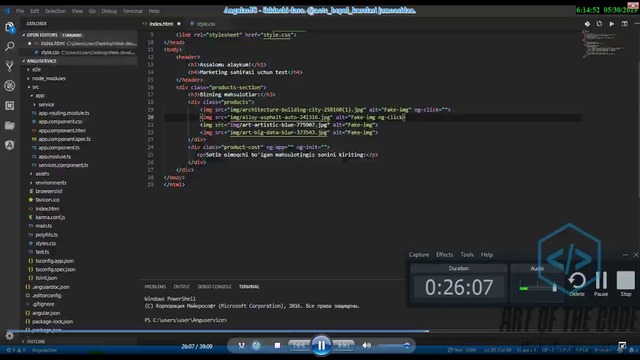Switch to the Output panel tab
The height and width of the screenshot is (360, 640).
[x=182, y=287]
